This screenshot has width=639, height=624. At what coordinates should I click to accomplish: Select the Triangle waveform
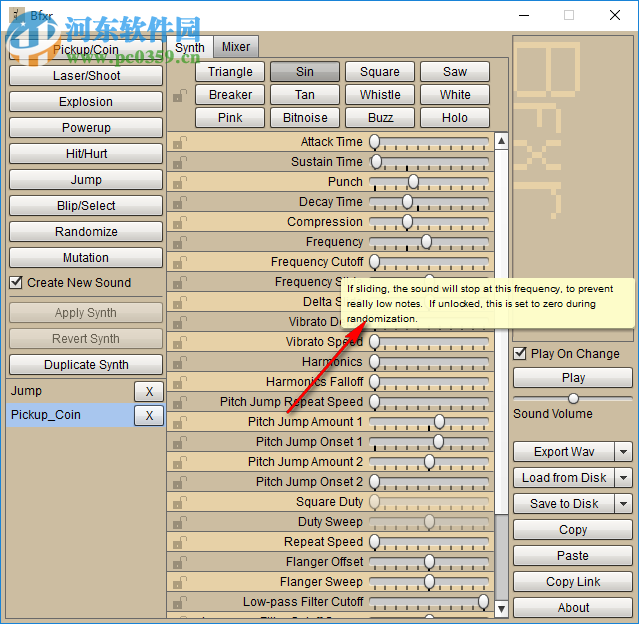[230, 72]
